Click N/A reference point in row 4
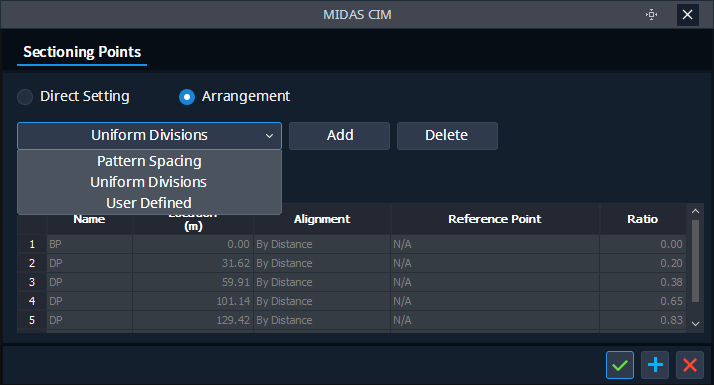The height and width of the screenshot is (385, 714). click(495, 301)
